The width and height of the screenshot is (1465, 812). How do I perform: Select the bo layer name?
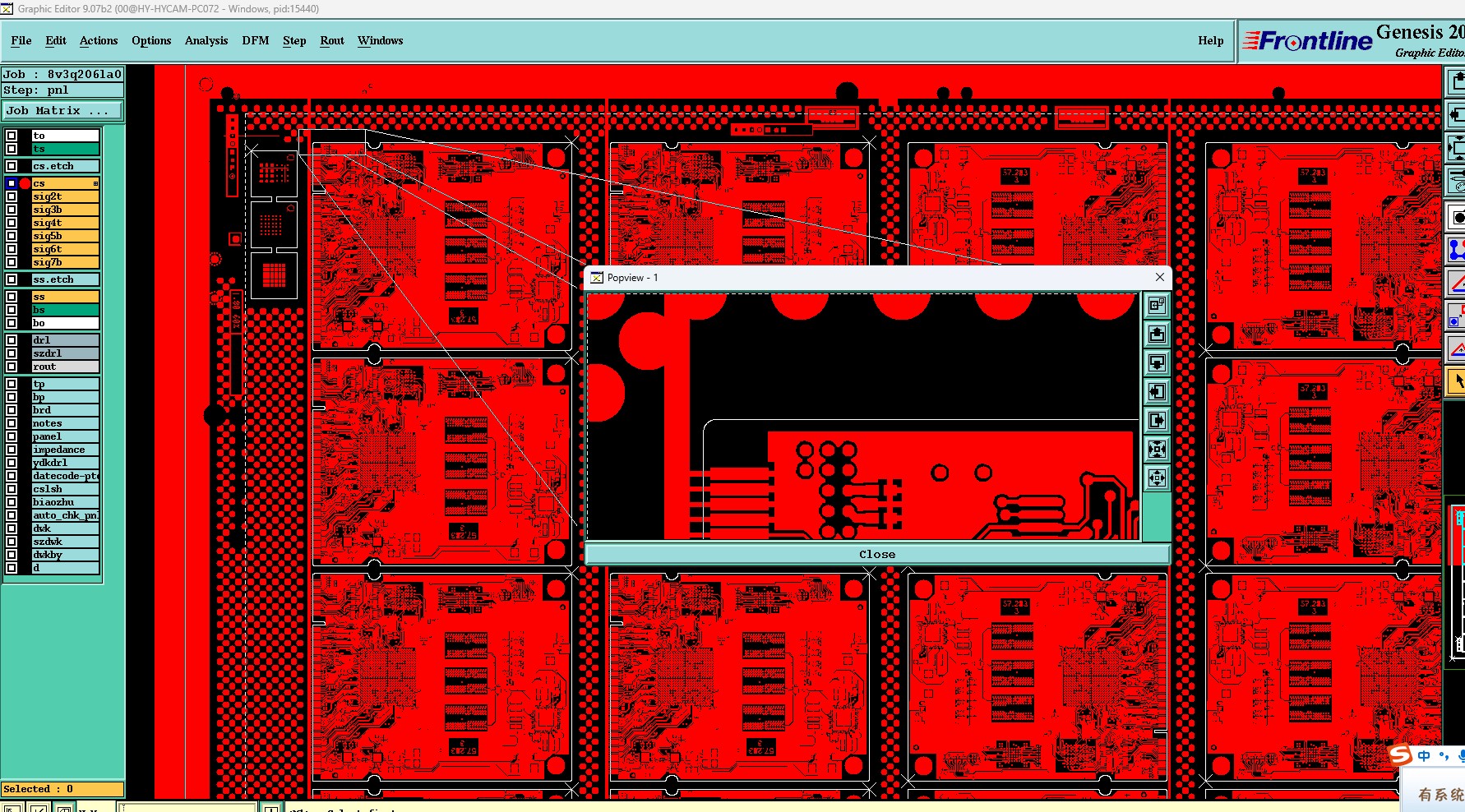coord(65,323)
